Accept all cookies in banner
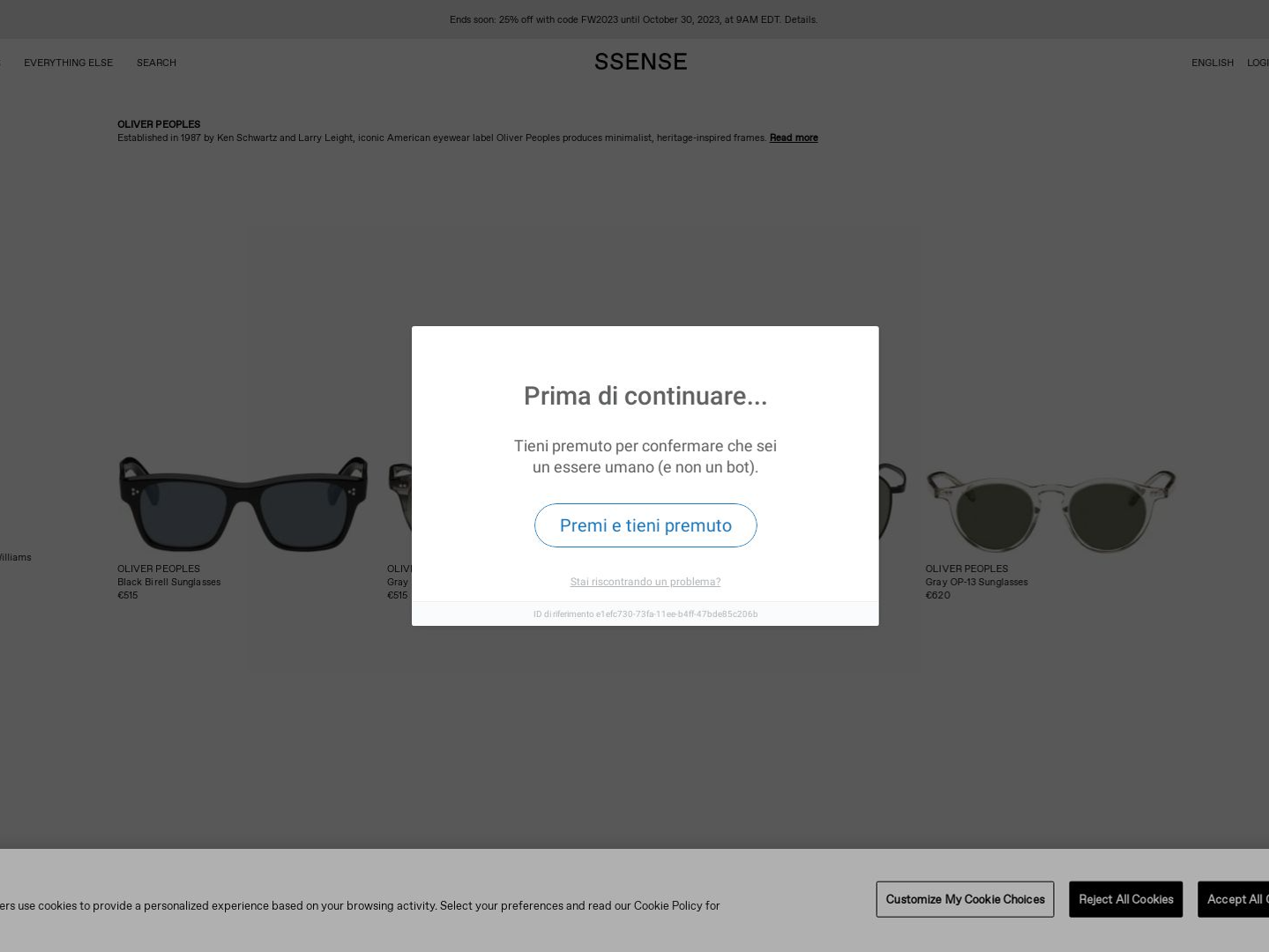Screen dimensions: 1269x952 click(x=1234, y=899)
